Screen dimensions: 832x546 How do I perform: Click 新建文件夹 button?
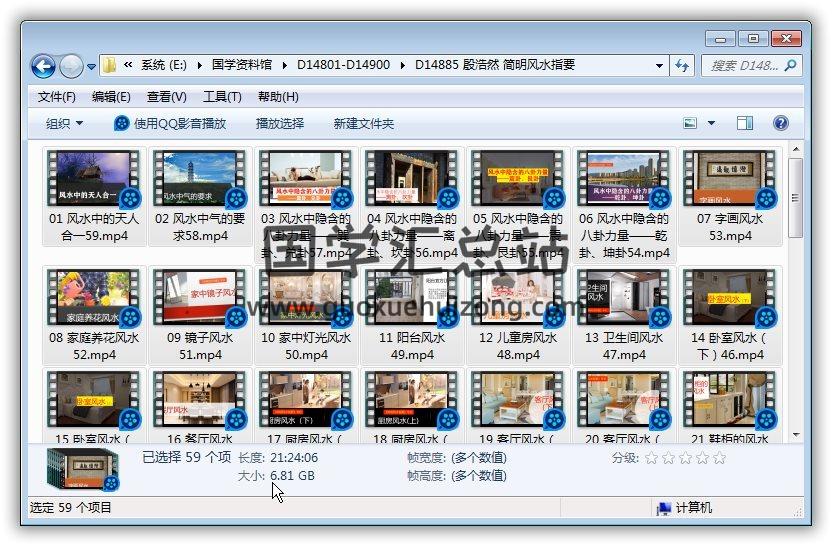click(x=364, y=123)
